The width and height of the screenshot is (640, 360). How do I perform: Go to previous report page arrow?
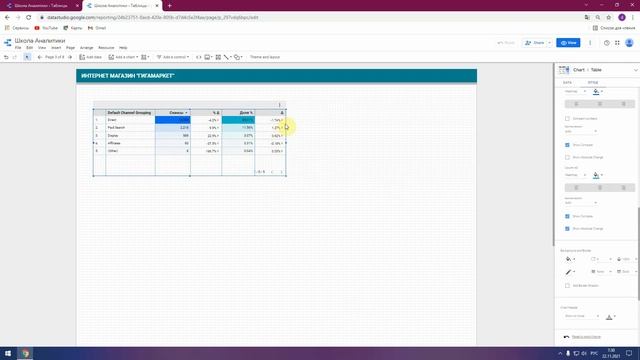click(x=40, y=57)
